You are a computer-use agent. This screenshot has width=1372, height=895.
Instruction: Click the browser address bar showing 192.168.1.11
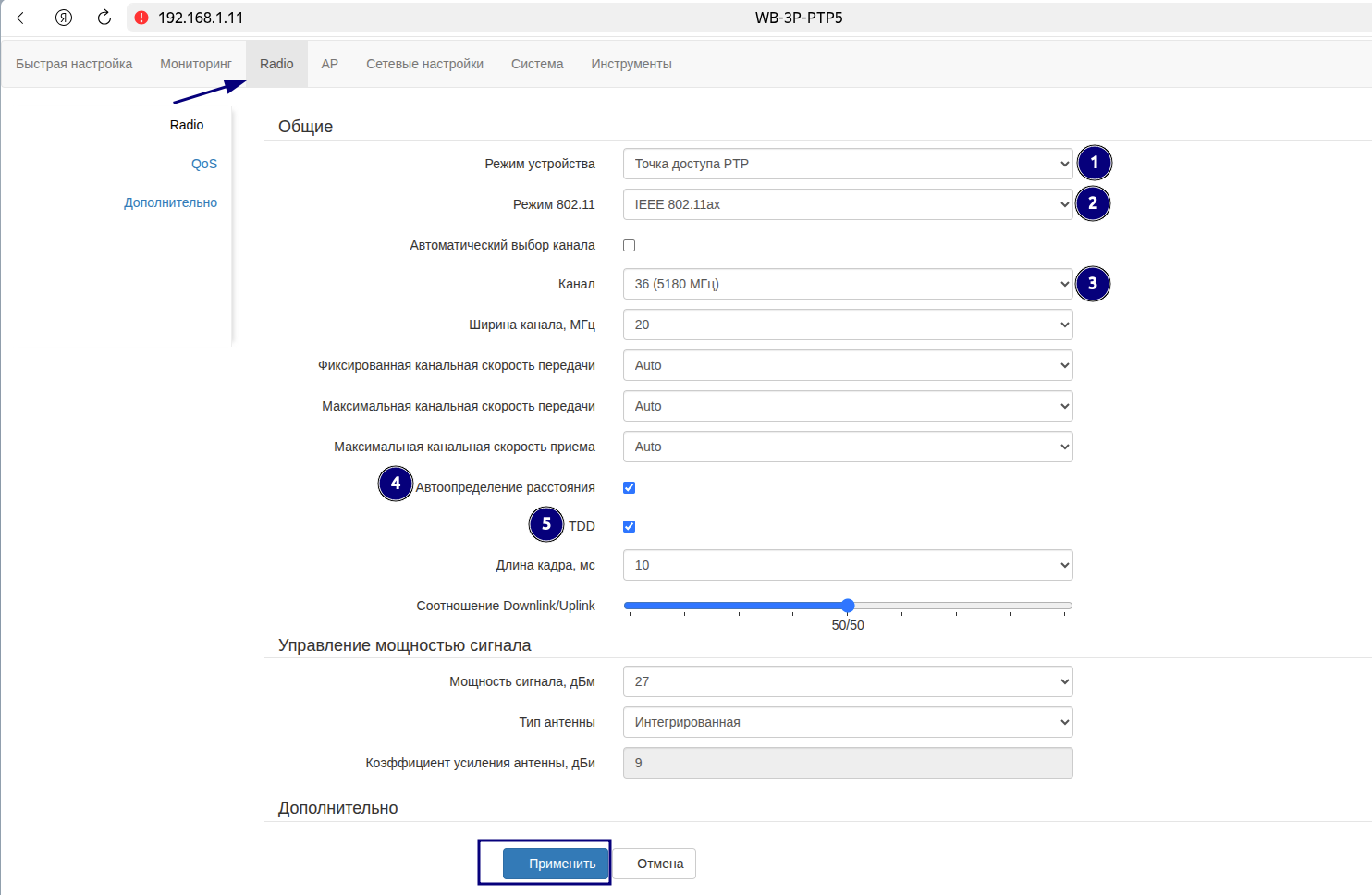pos(370,18)
